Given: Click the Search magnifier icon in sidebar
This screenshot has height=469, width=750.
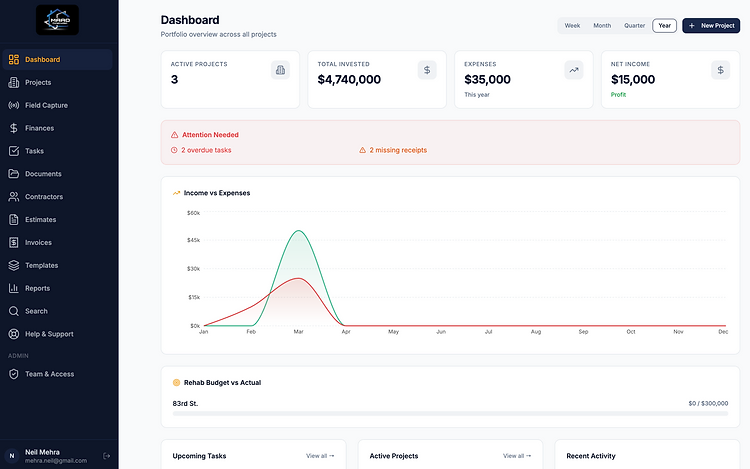Looking at the screenshot, I should [x=13, y=311].
